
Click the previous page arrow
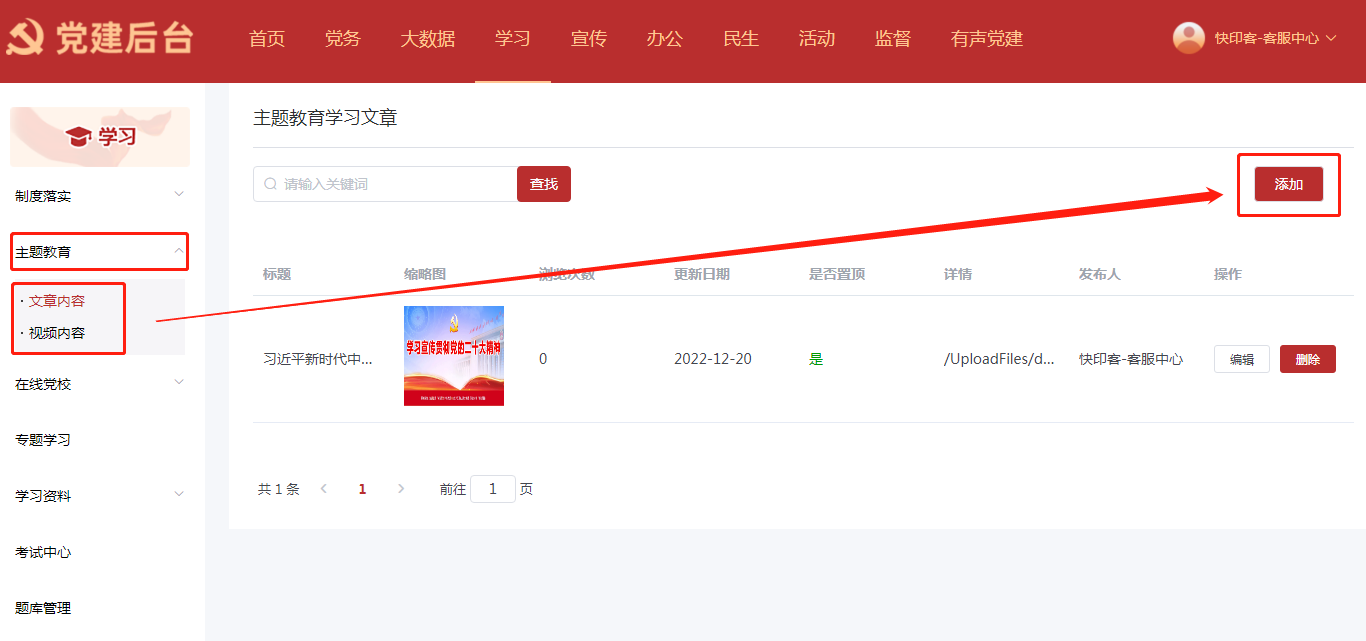coord(323,489)
